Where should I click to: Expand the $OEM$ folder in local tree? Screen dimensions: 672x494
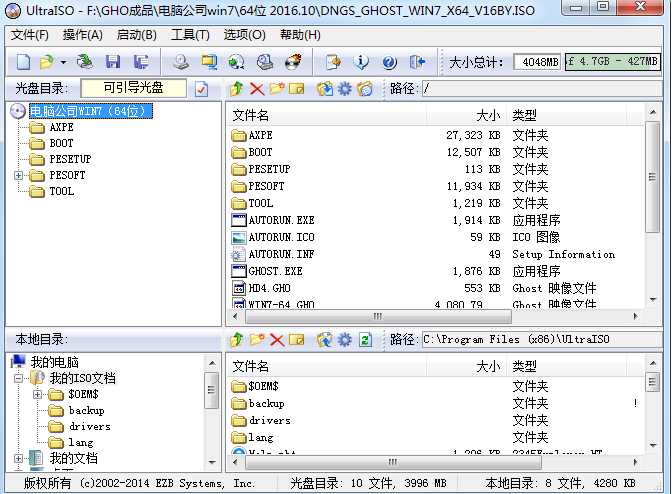pyautogui.click(x=37, y=394)
